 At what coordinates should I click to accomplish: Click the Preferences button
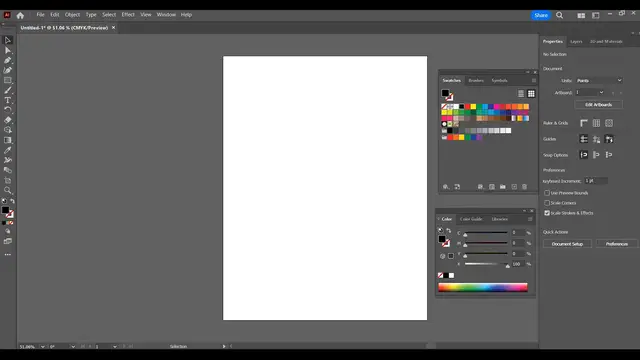(x=616, y=244)
